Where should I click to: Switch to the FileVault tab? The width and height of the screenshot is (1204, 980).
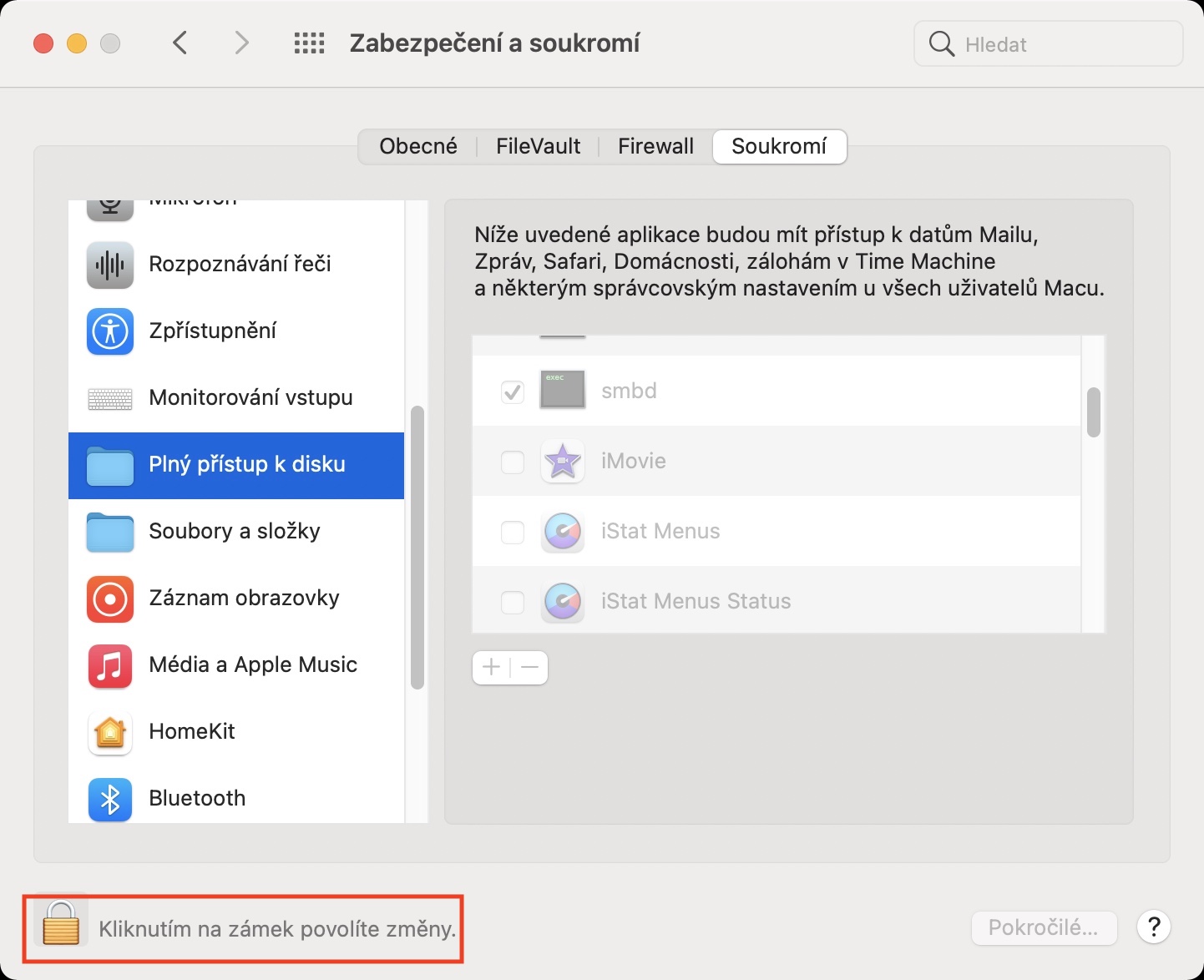[538, 147]
